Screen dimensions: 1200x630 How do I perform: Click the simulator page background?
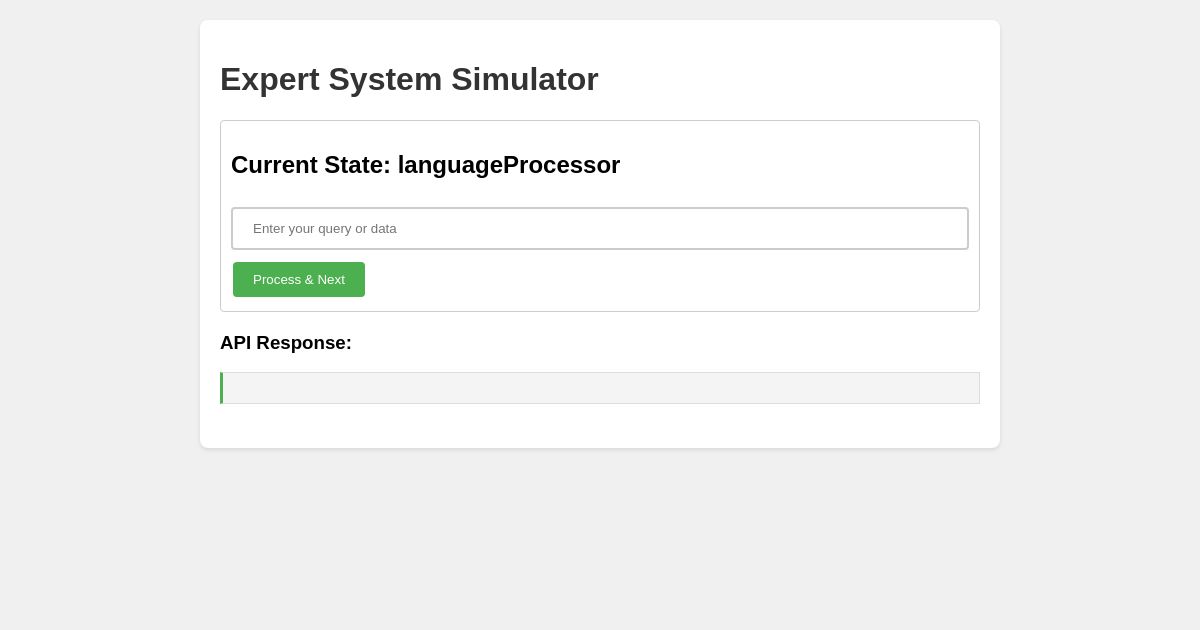pyautogui.click(x=100, y=550)
